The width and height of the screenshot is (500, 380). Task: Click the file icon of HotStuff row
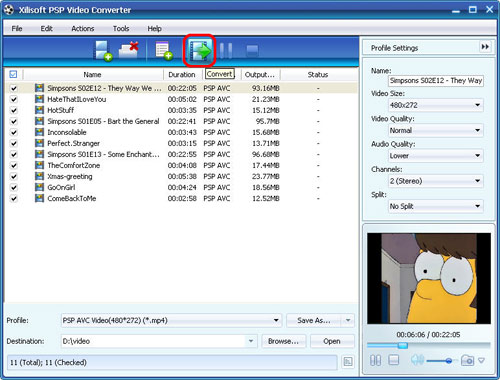pos(39,110)
